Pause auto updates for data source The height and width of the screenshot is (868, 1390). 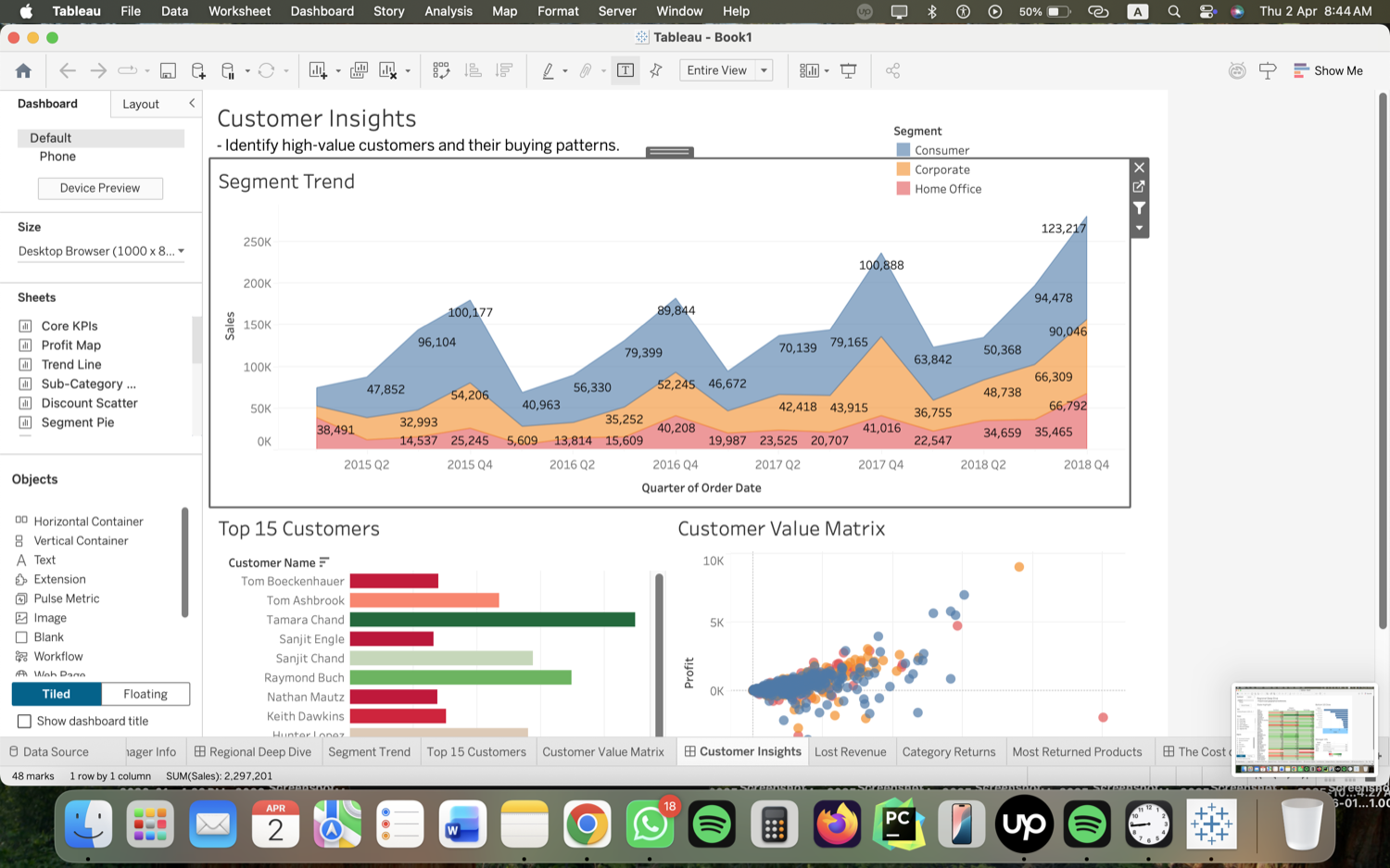pyautogui.click(x=228, y=70)
